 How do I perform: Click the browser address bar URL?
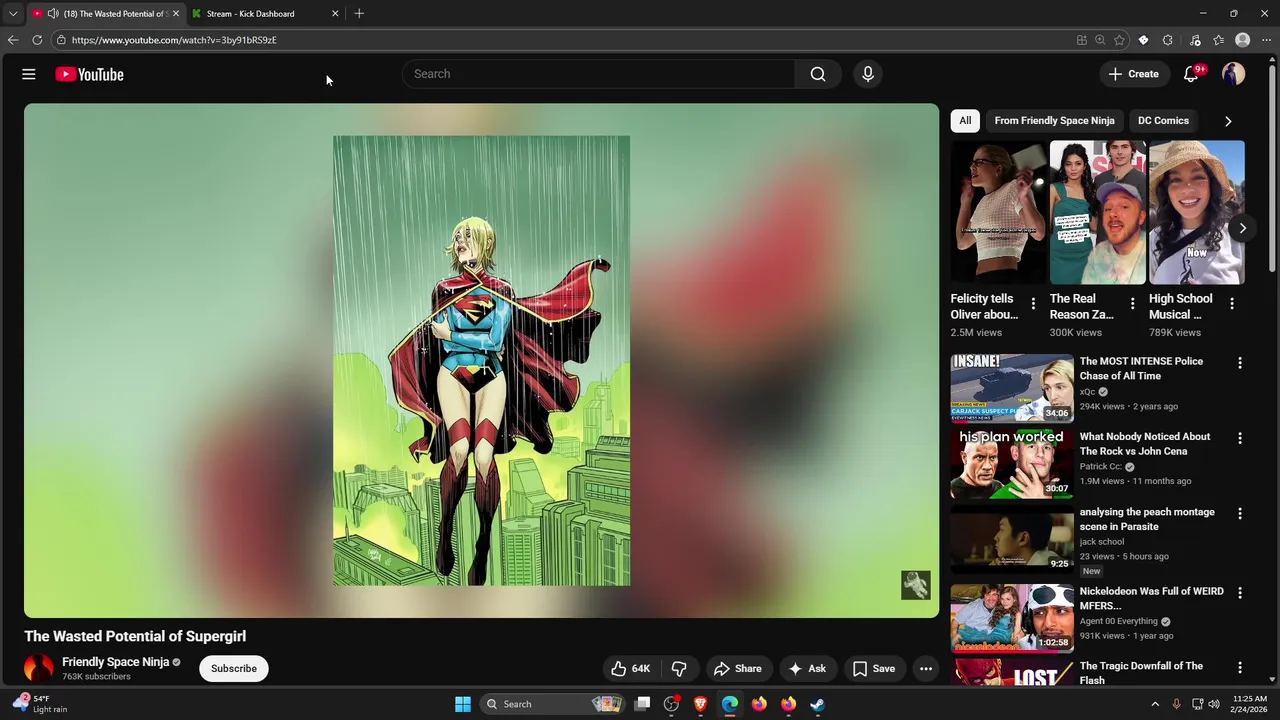click(x=174, y=40)
